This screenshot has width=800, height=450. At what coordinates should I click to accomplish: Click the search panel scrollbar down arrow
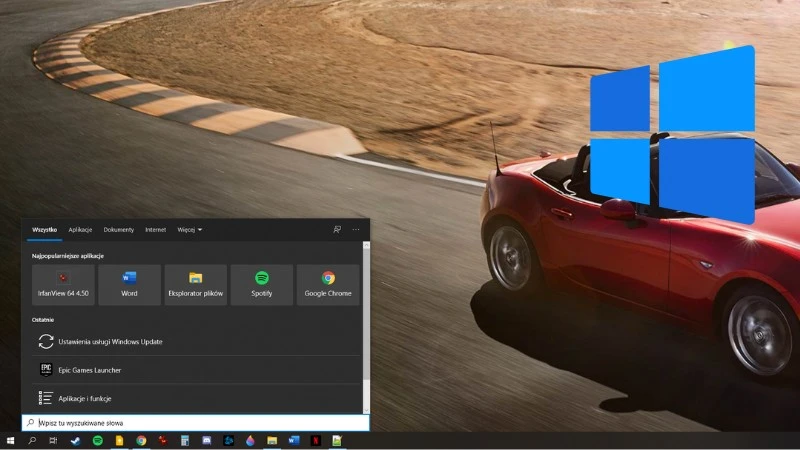click(x=366, y=410)
